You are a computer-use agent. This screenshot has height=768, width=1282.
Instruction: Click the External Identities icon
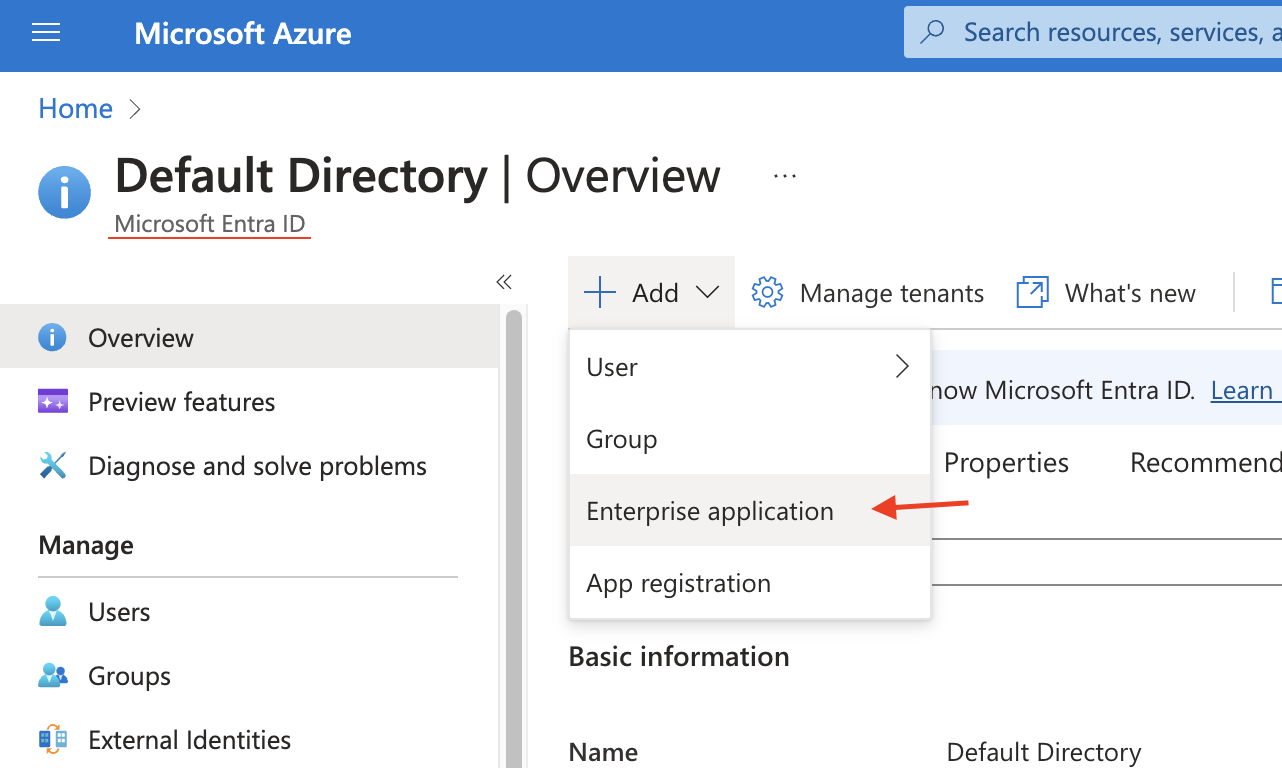coord(52,740)
